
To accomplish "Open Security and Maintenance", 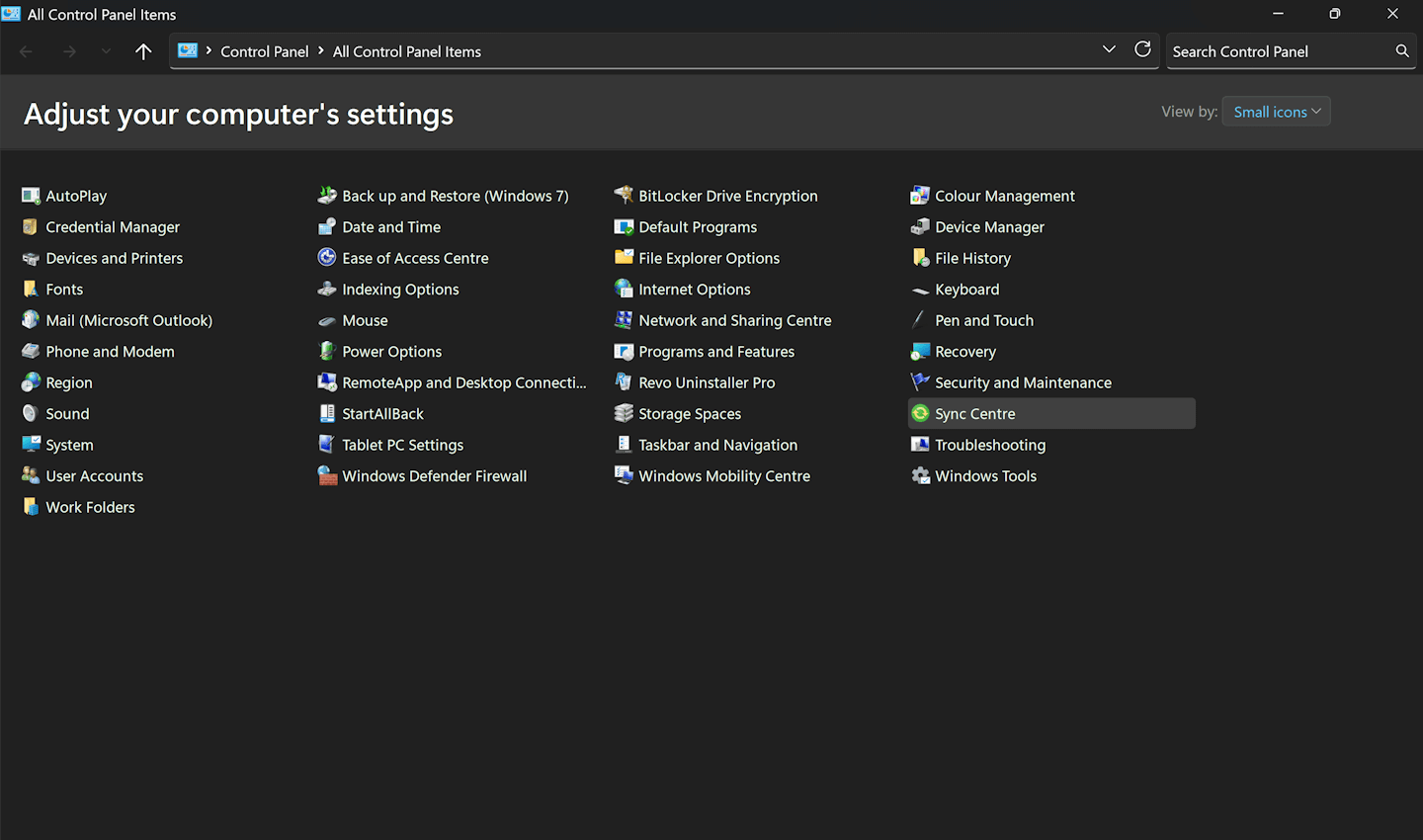I will [1023, 382].
